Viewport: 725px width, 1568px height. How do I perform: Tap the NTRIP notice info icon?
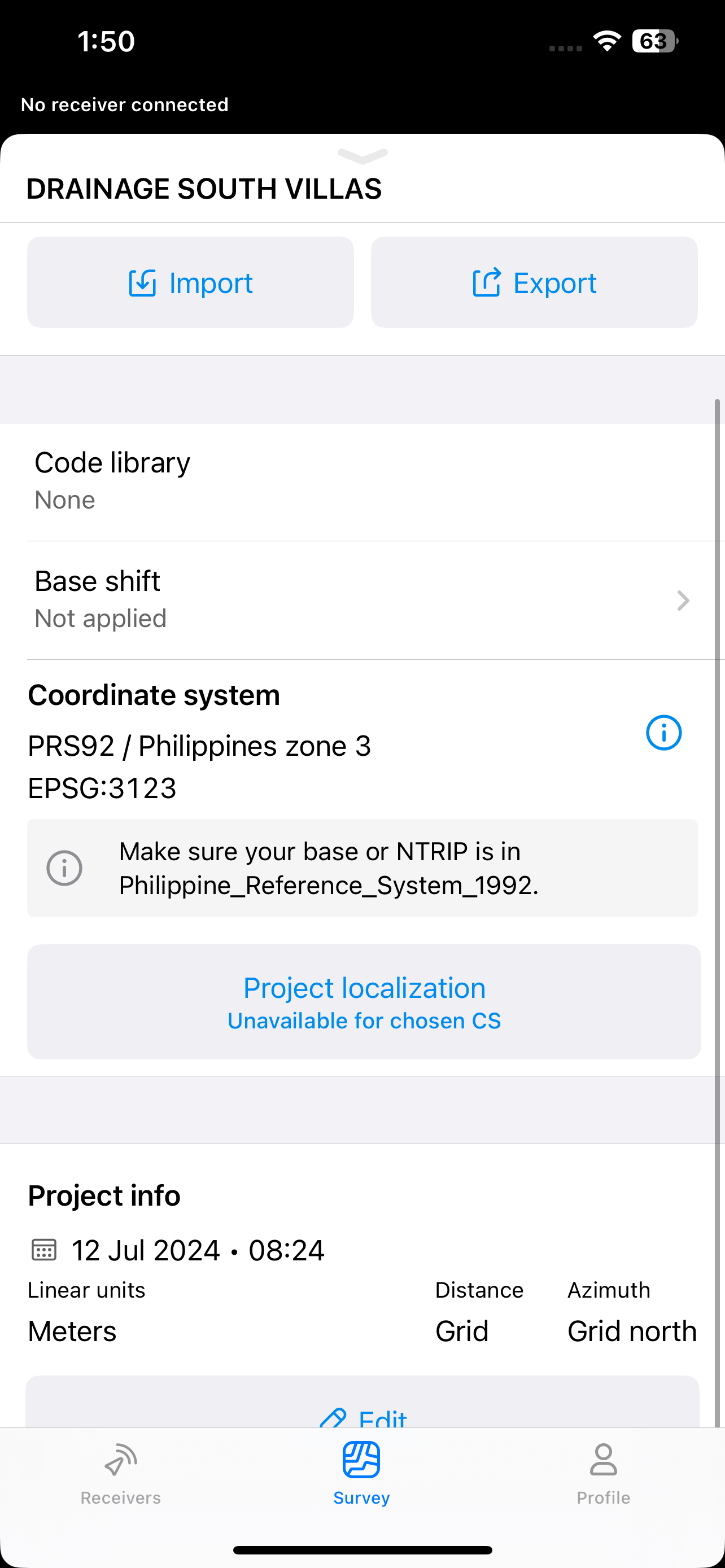coord(64,868)
